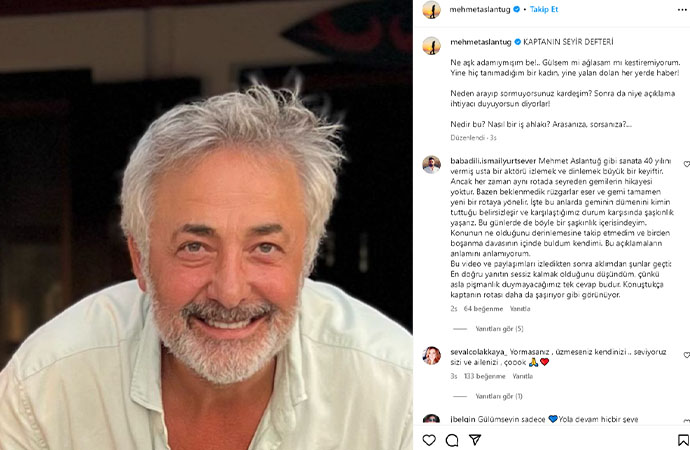The width and height of the screenshot is (690, 450).
Task: Like sevalcolakkaya_'s comment with its heart
Action: [x=686, y=355]
